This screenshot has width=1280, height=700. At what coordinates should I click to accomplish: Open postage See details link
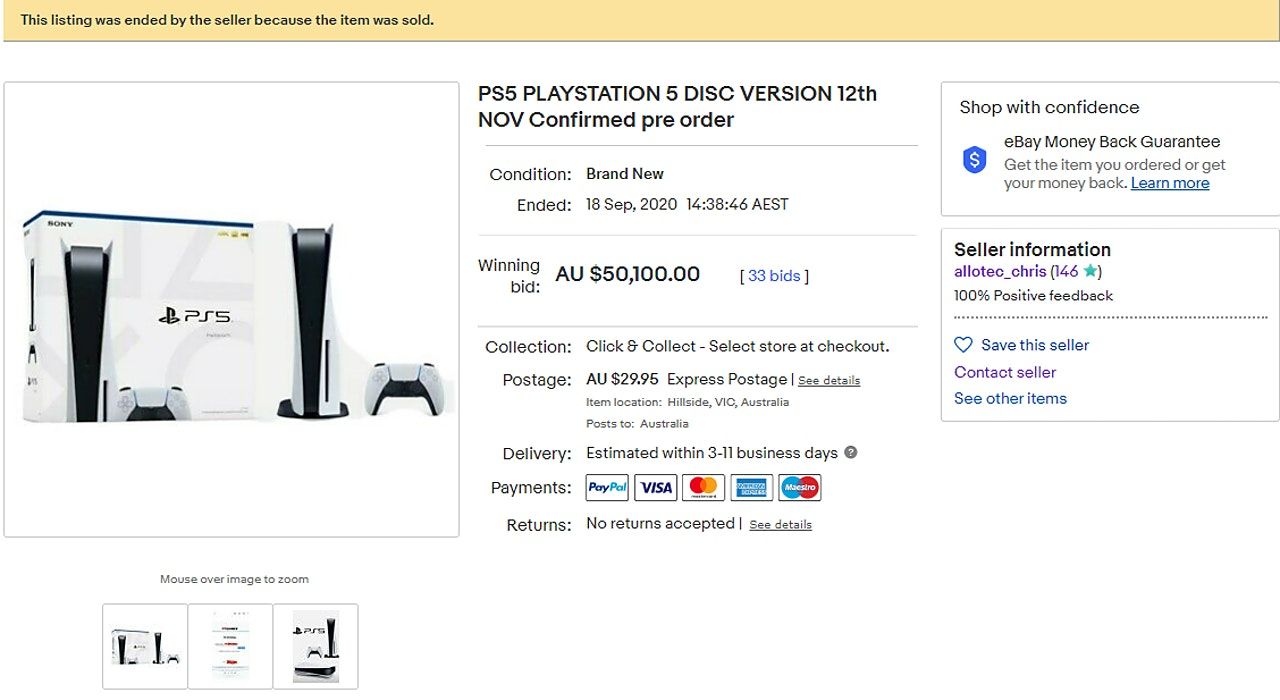(829, 381)
